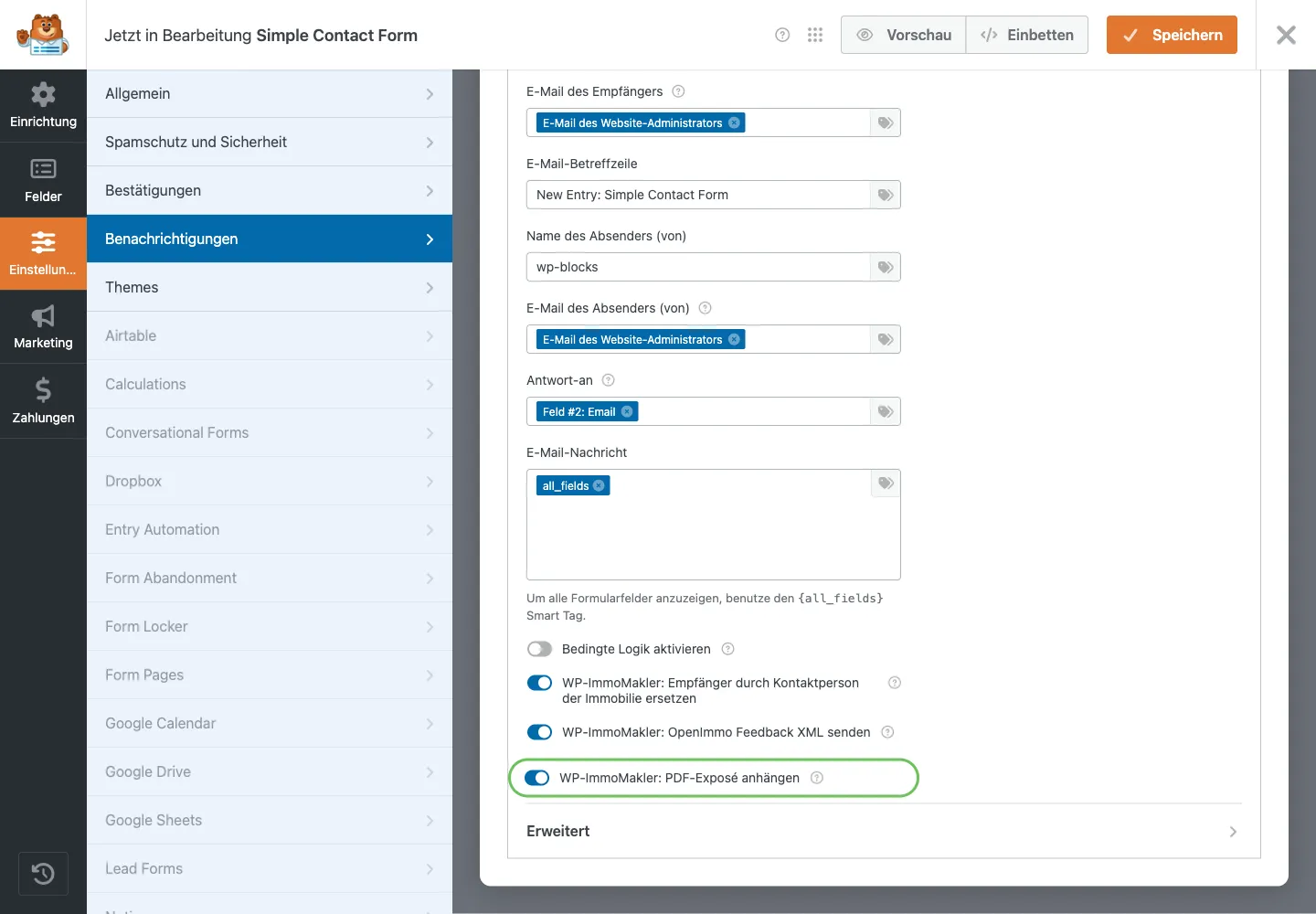Click the Einbetten embed button
Image resolution: width=1316 pixels, height=914 pixels.
[1027, 35]
